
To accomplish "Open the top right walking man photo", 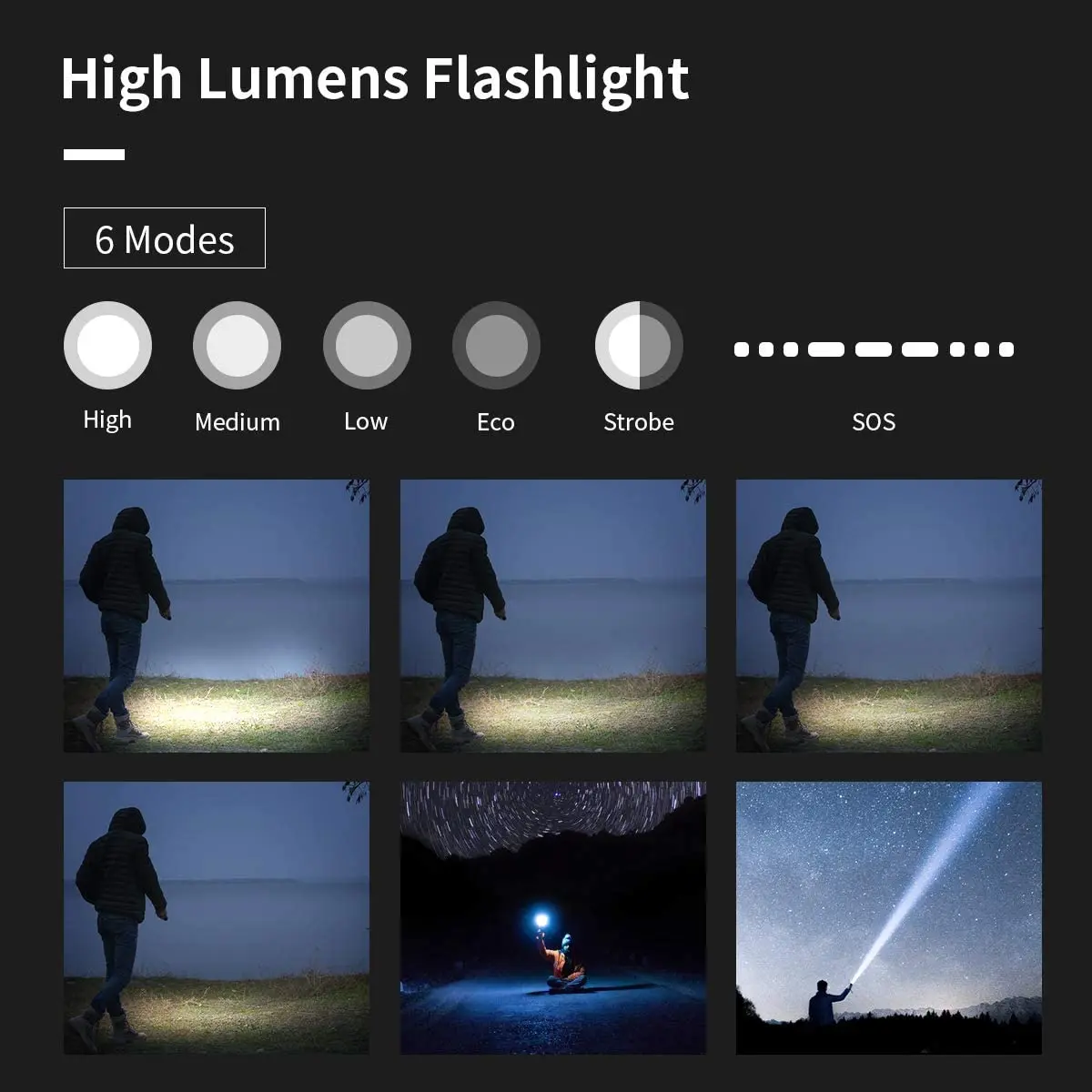I will click(x=889, y=616).
